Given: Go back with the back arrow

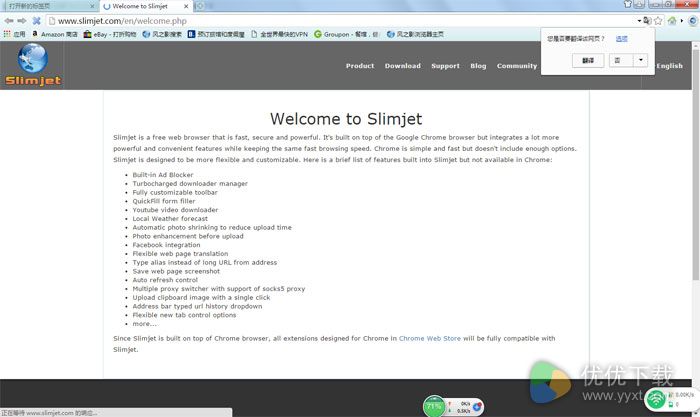Looking at the screenshot, I should [x=9, y=21].
